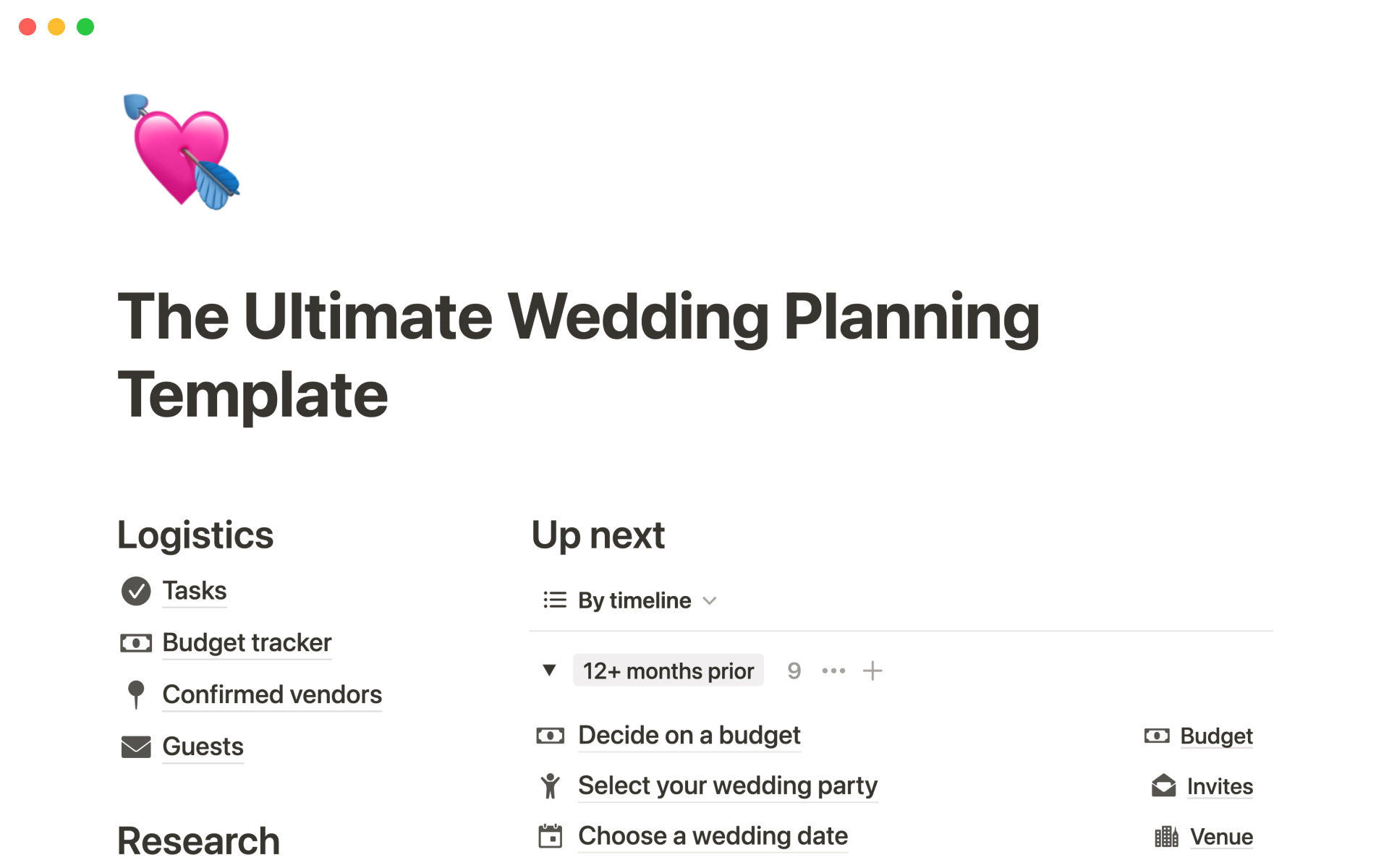Click the Invites label next to Select your wedding party
Viewport: 1389px width, 868px height.
tap(1218, 785)
